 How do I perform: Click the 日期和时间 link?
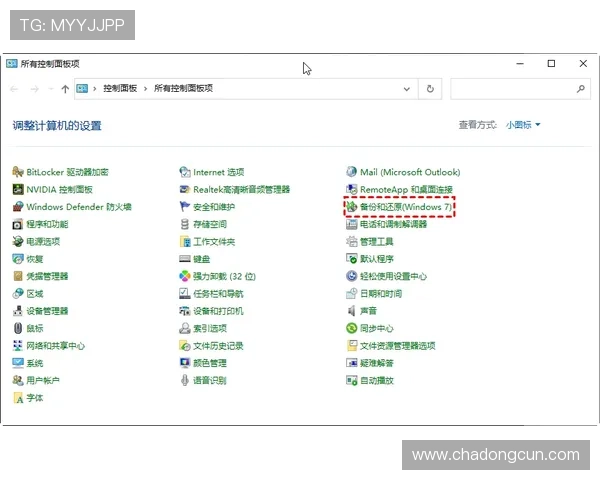click(381, 294)
